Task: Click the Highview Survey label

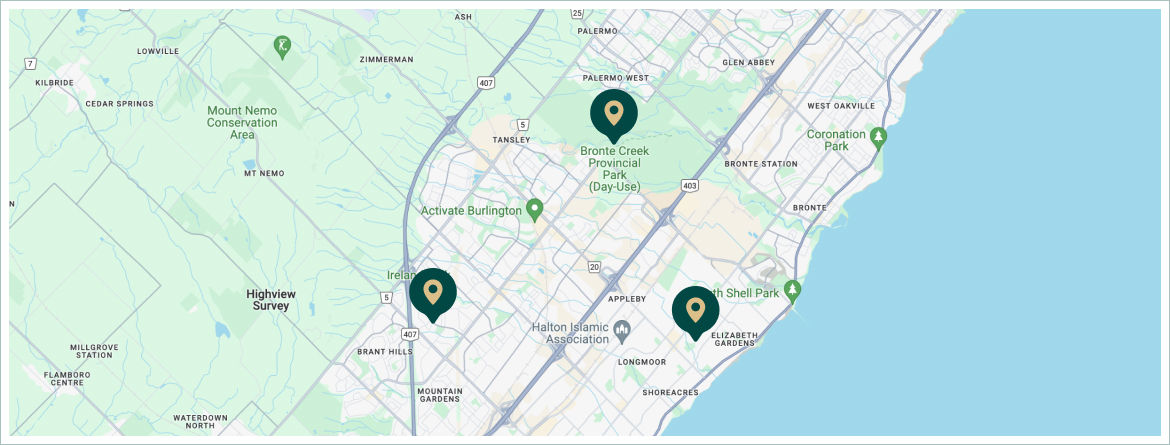Action: point(270,300)
